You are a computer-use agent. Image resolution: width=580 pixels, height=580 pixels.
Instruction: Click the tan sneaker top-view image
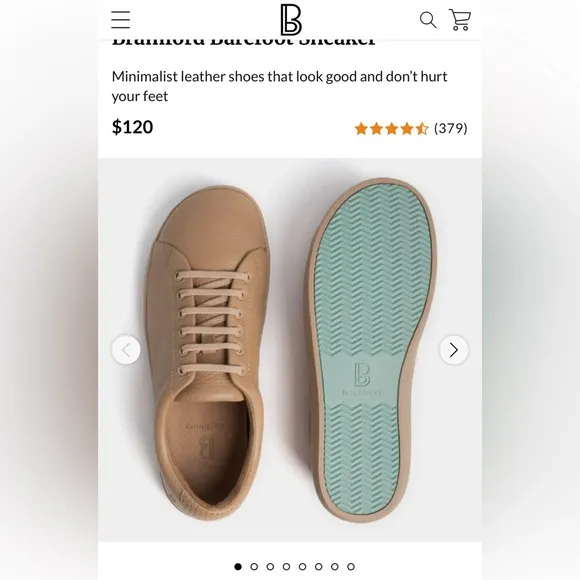(208, 352)
